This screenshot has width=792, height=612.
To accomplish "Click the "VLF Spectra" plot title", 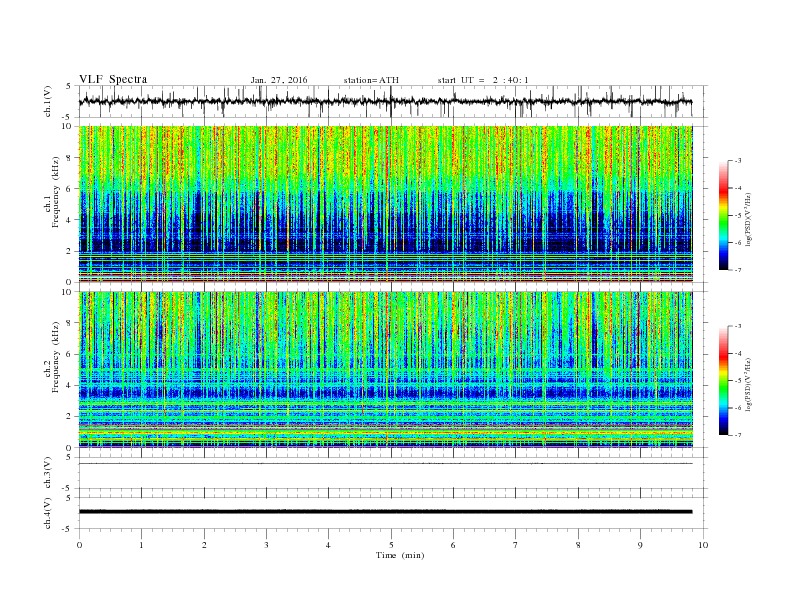I will [x=113, y=79].
